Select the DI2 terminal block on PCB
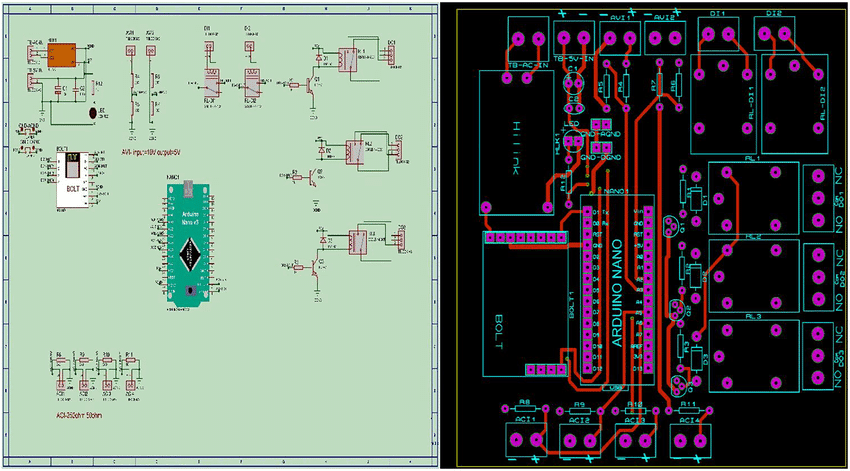This screenshot has height=471, width=850. pyautogui.click(x=774, y=35)
